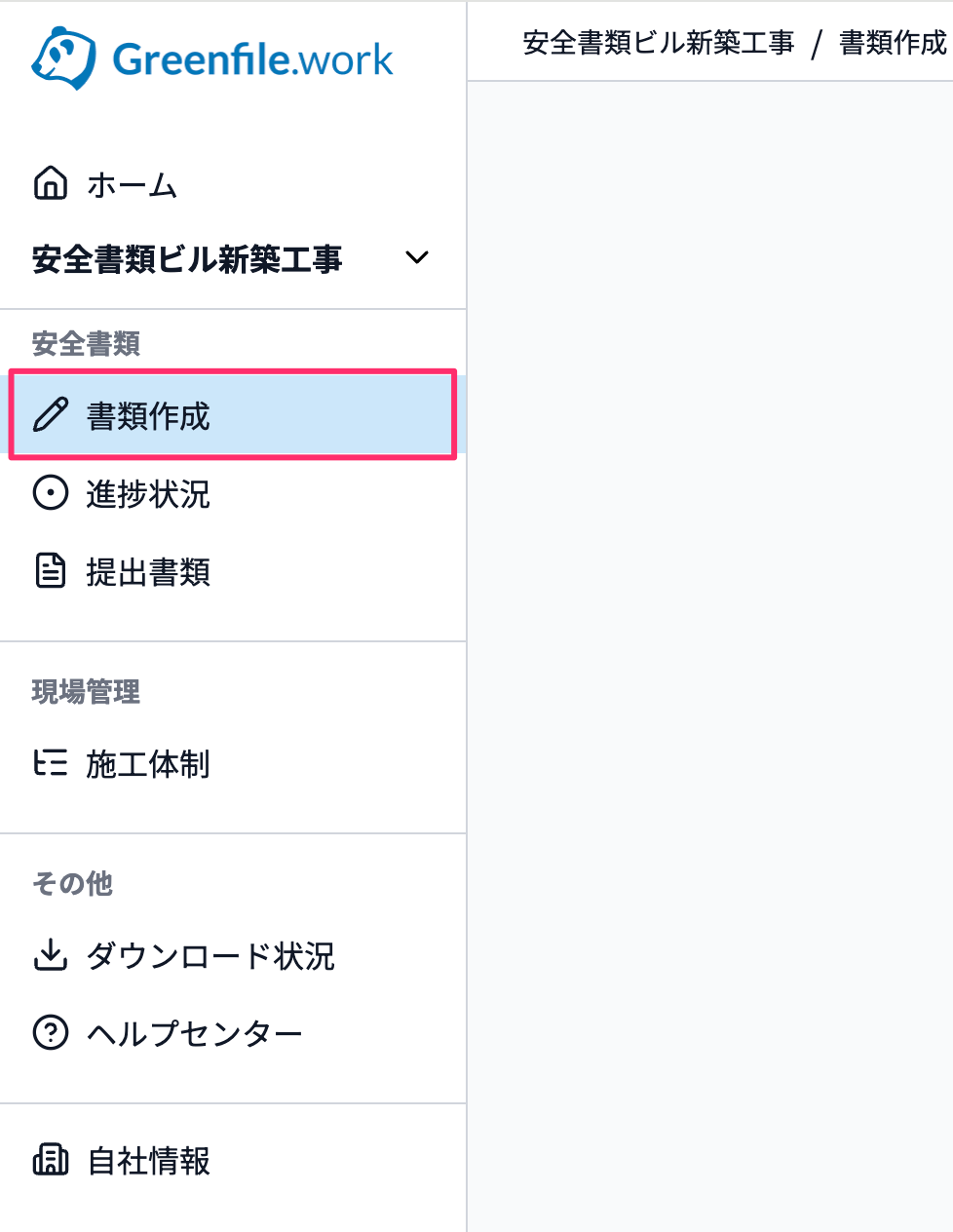Open 自社情報 company settings
Screen dimensions: 953x1232
click(233, 1160)
